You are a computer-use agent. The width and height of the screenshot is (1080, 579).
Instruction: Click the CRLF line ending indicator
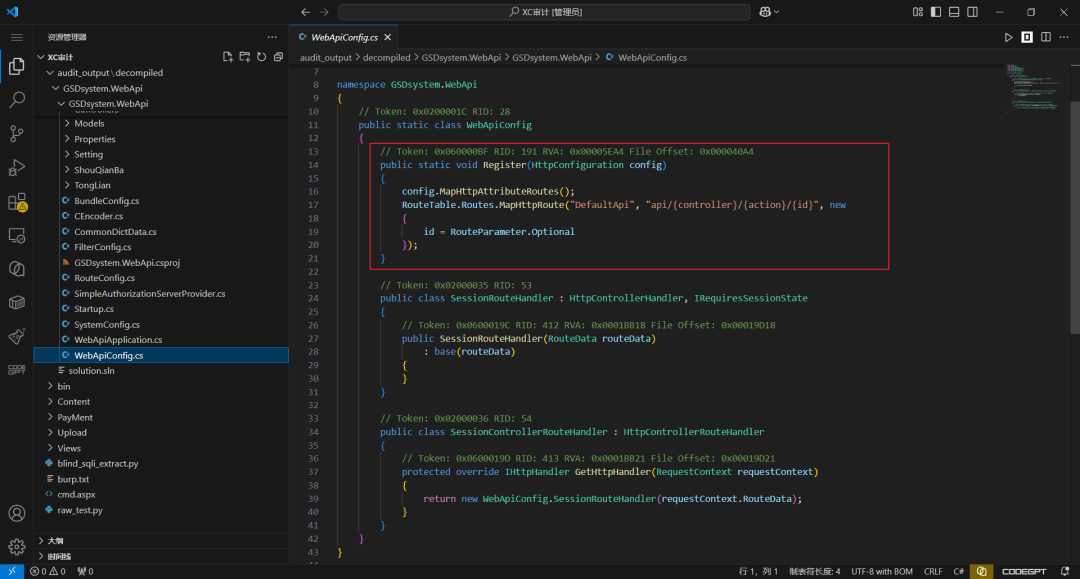pos(933,571)
